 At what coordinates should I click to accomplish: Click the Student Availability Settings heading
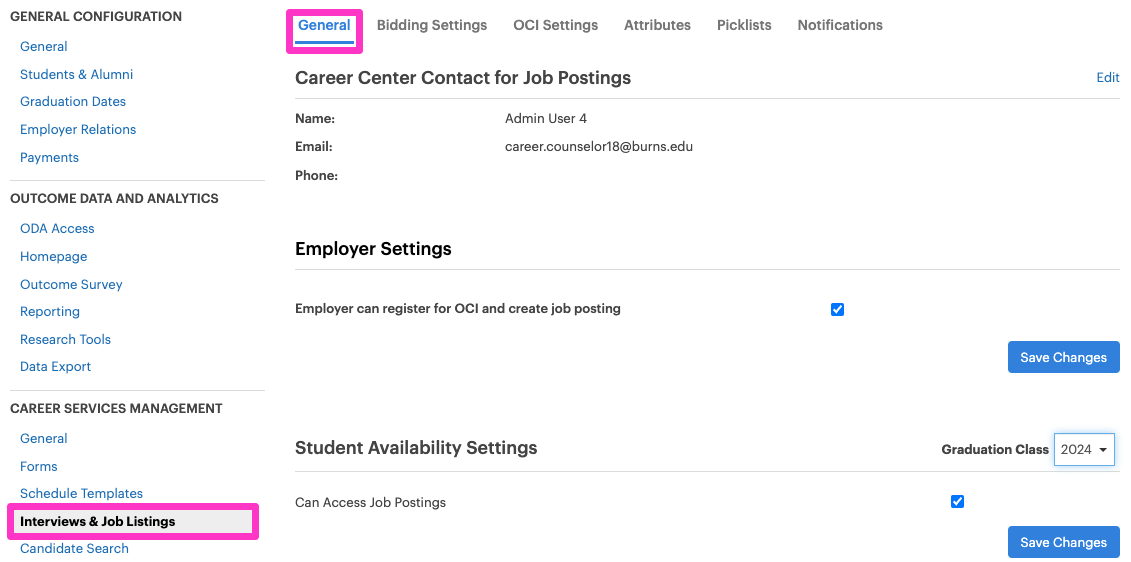416,448
